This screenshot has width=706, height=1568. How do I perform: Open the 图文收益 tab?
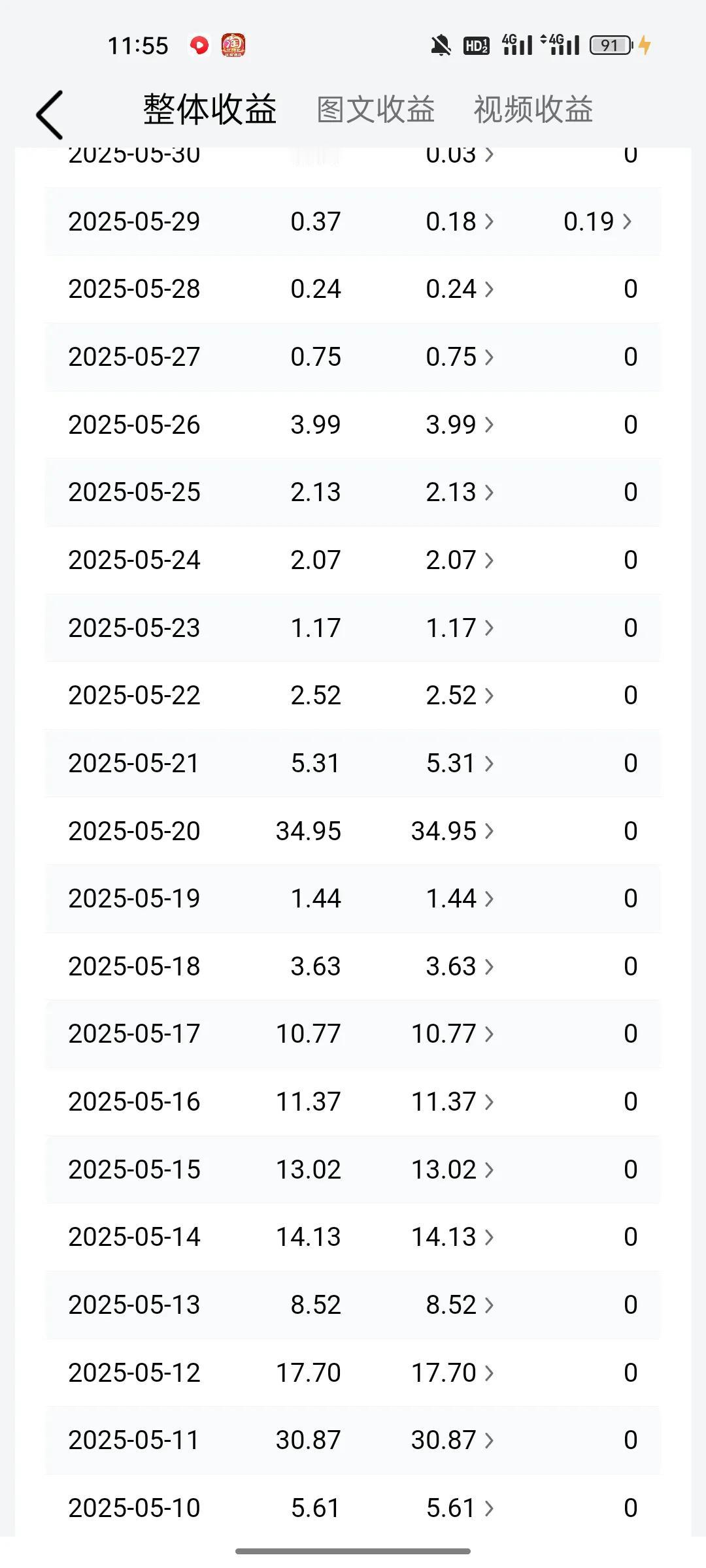coord(376,109)
